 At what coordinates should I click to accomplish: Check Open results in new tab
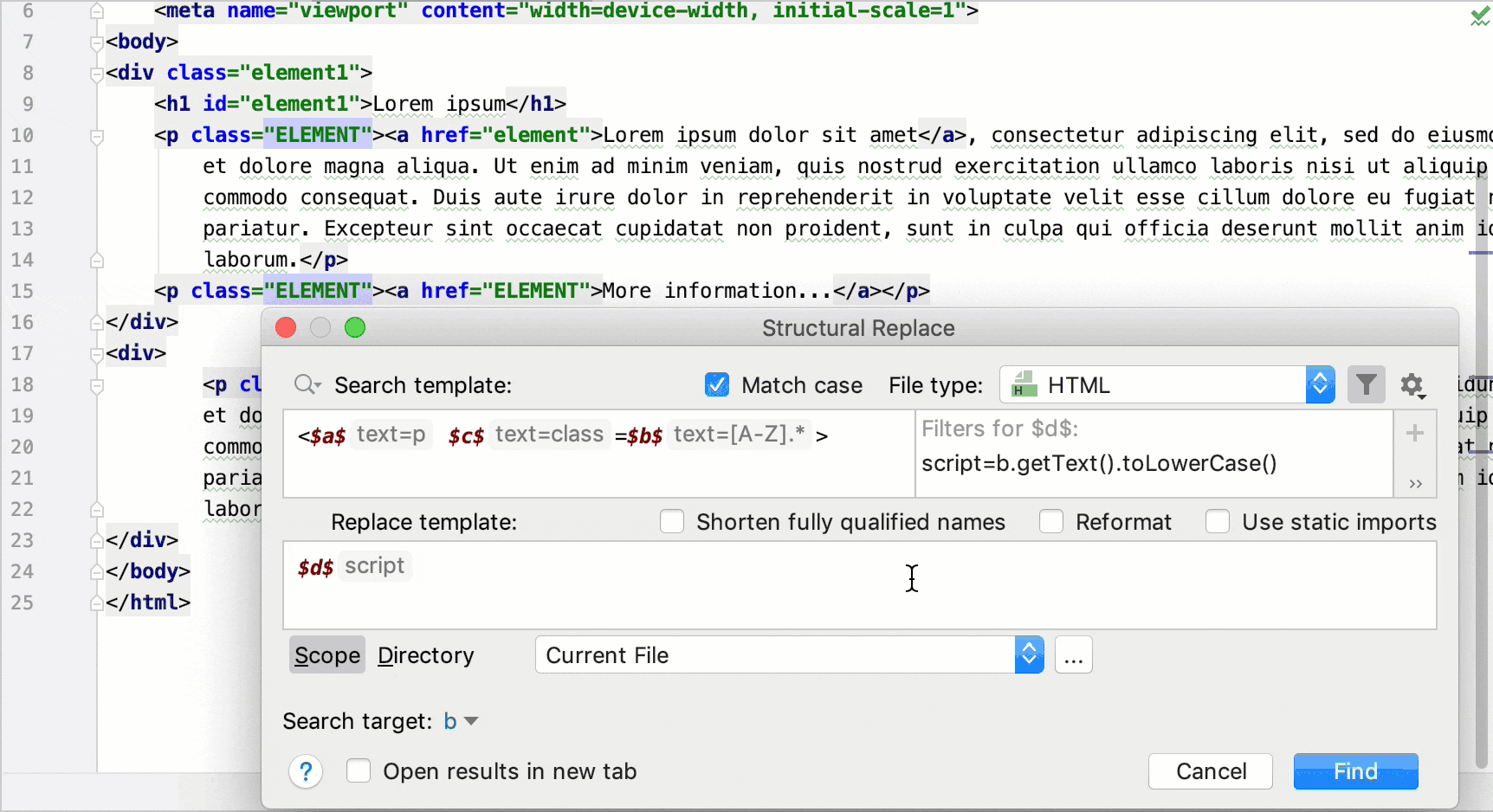(x=359, y=770)
